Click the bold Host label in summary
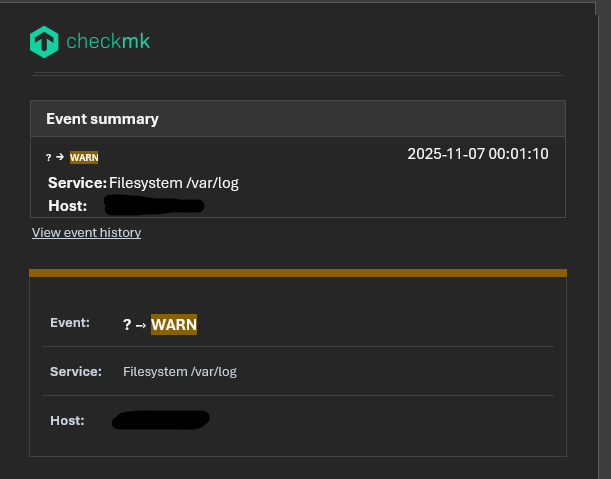611x479 pixels. coord(67,206)
